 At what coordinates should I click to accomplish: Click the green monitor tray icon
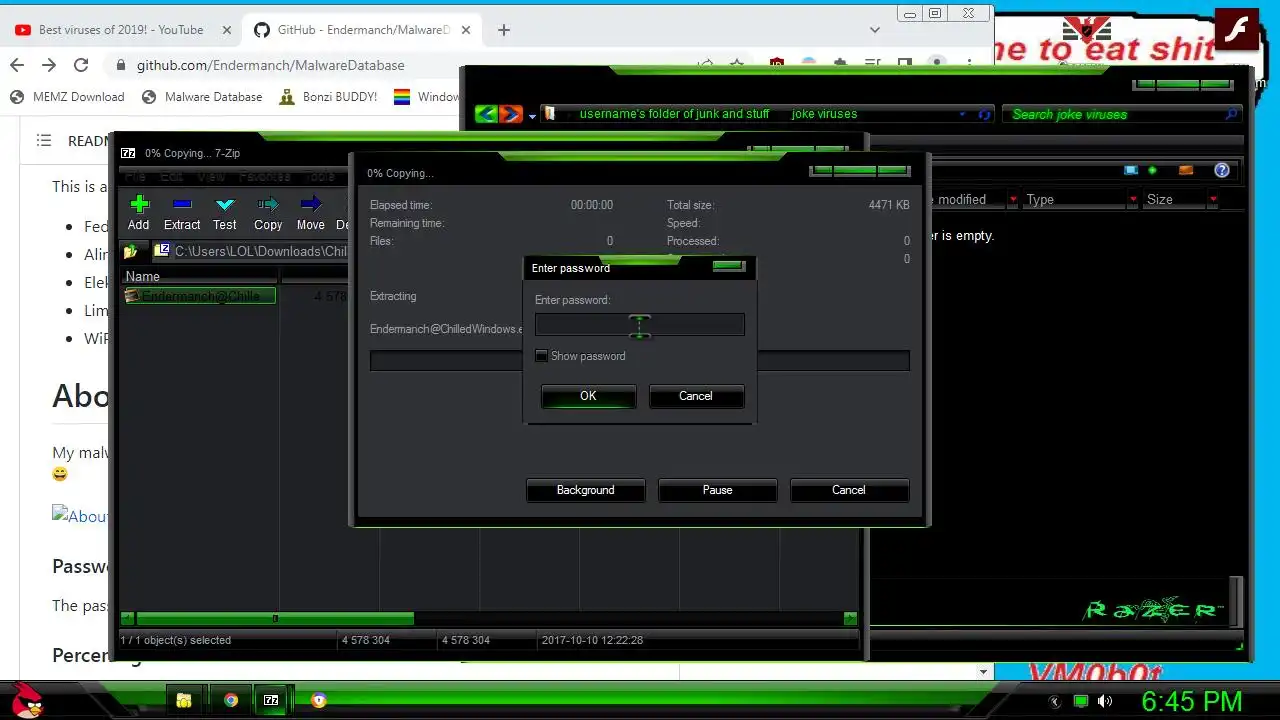(x=1081, y=701)
